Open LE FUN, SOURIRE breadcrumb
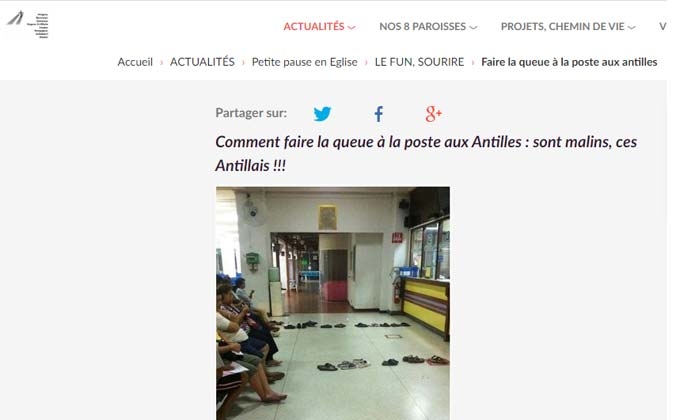The width and height of the screenshot is (675, 420). (x=419, y=62)
